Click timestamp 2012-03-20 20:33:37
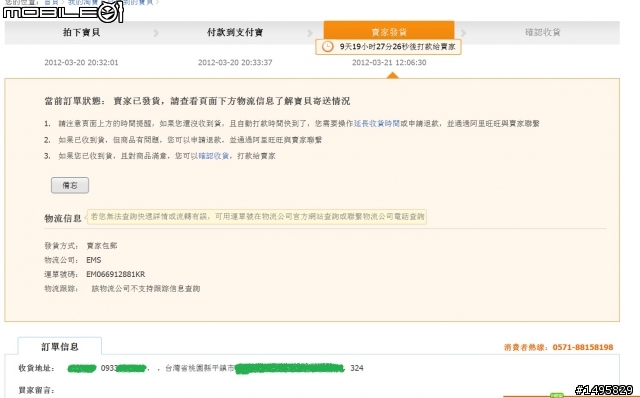The height and width of the screenshot is (398, 640). coord(235,62)
